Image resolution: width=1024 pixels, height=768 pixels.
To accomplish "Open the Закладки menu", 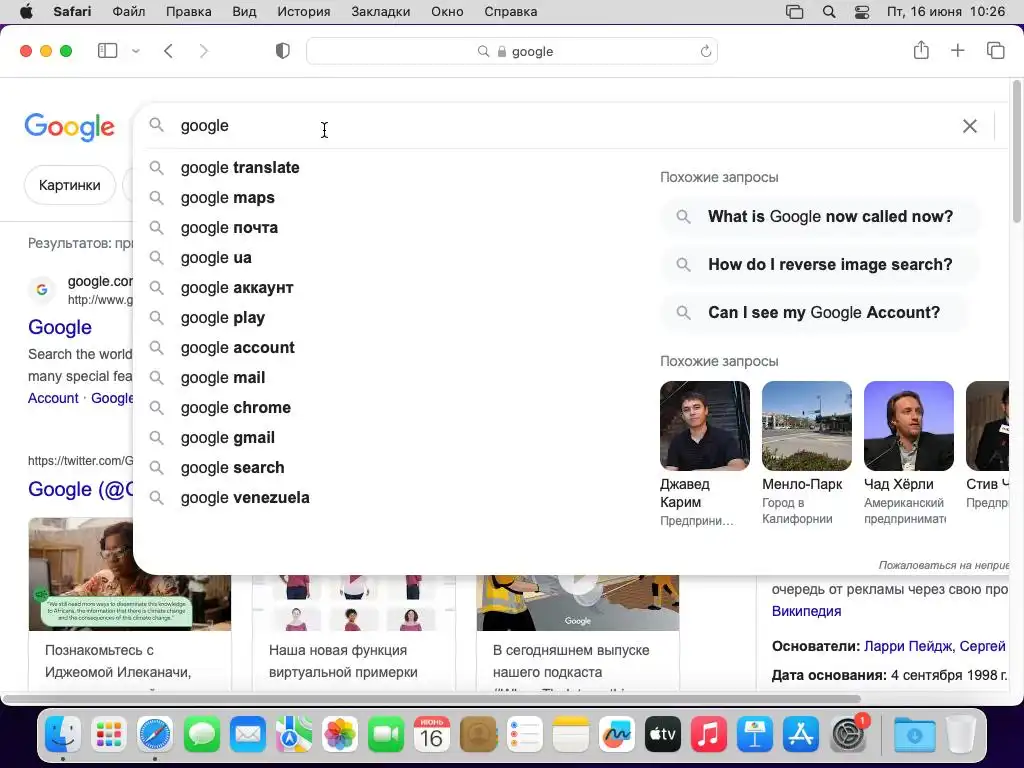I will 381,12.
